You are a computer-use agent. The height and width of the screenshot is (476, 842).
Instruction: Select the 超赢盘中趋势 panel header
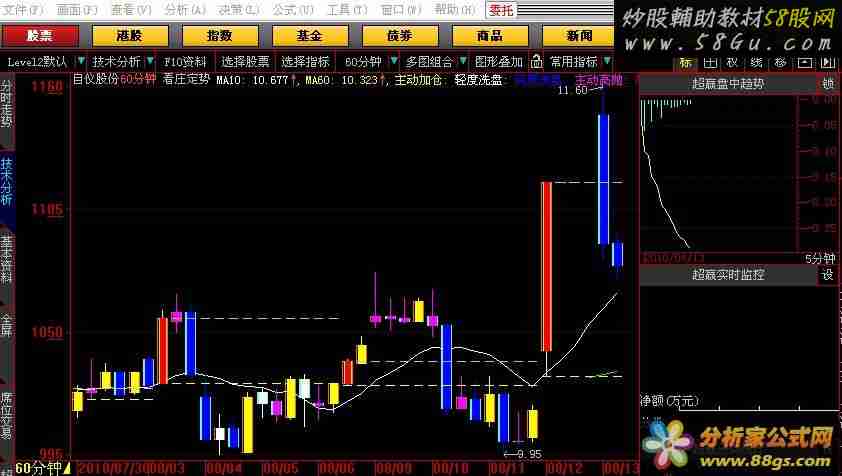click(x=728, y=84)
